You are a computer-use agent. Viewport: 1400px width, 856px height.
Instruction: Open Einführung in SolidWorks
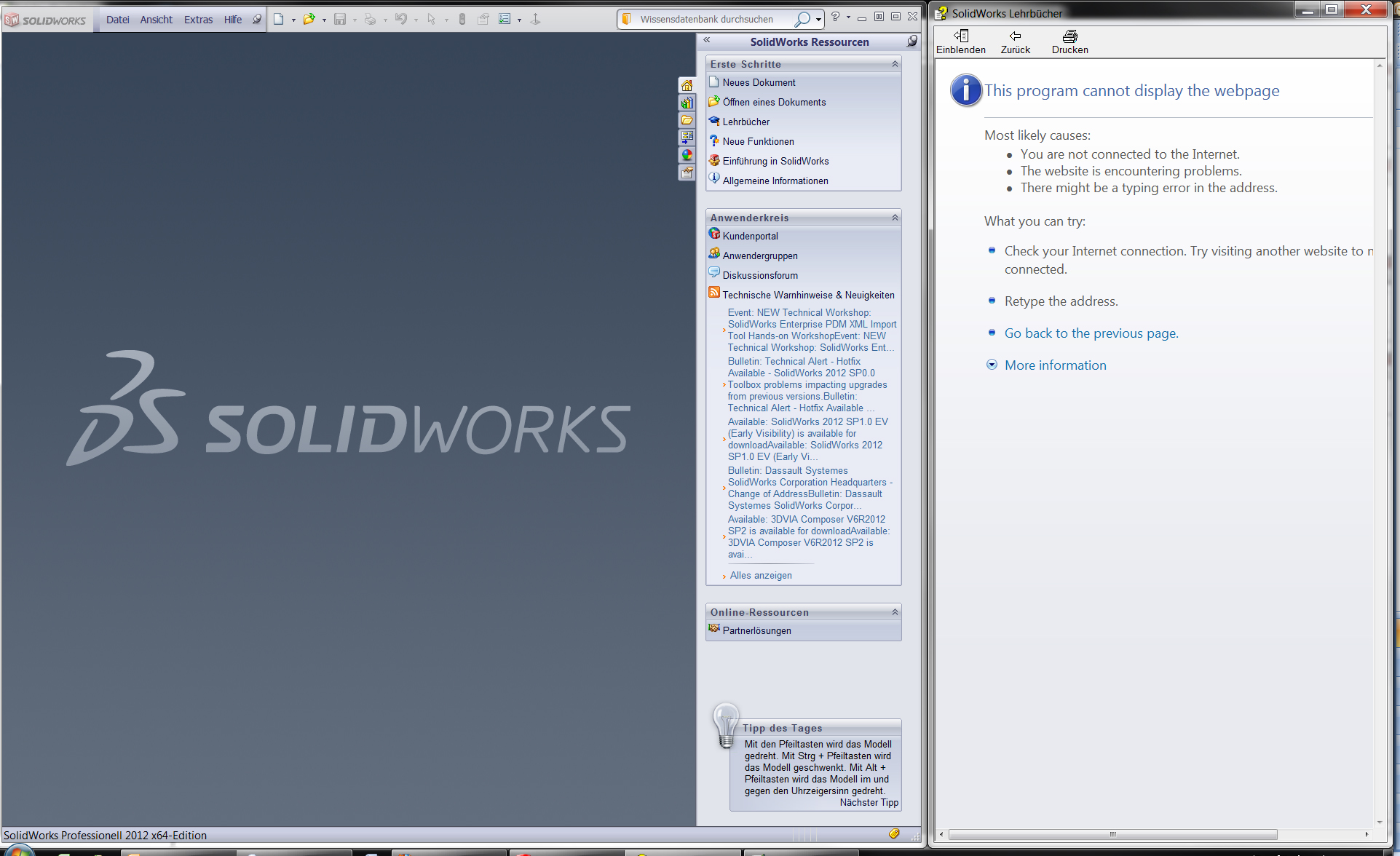click(x=775, y=161)
